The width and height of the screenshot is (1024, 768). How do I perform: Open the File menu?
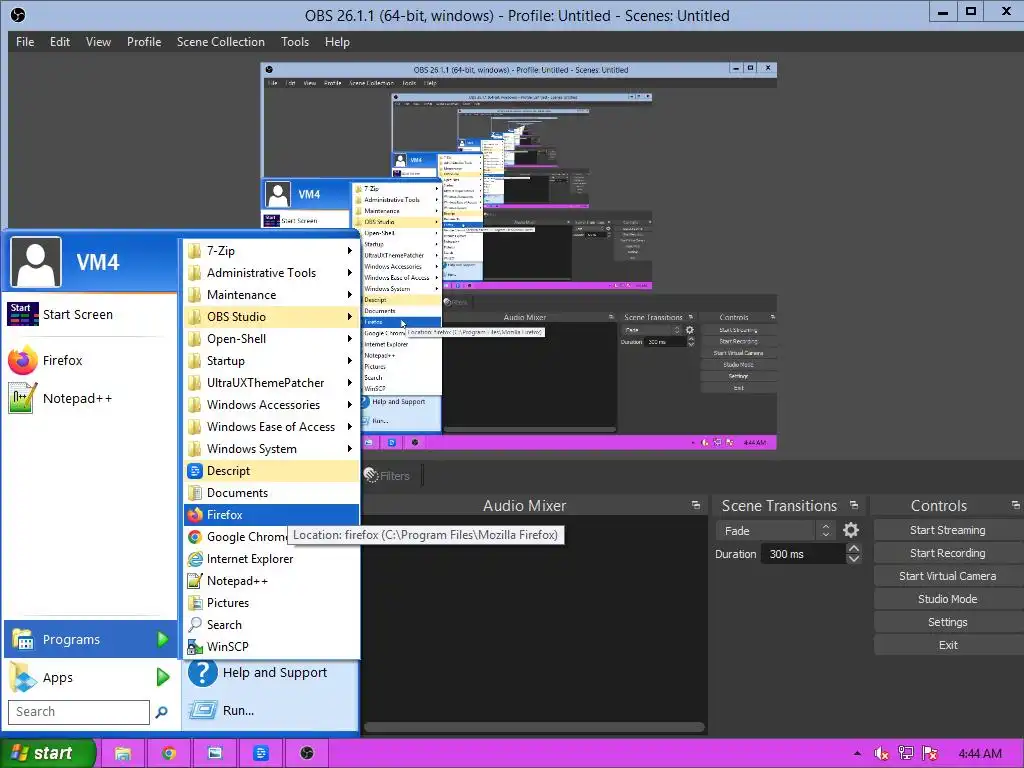coord(25,42)
